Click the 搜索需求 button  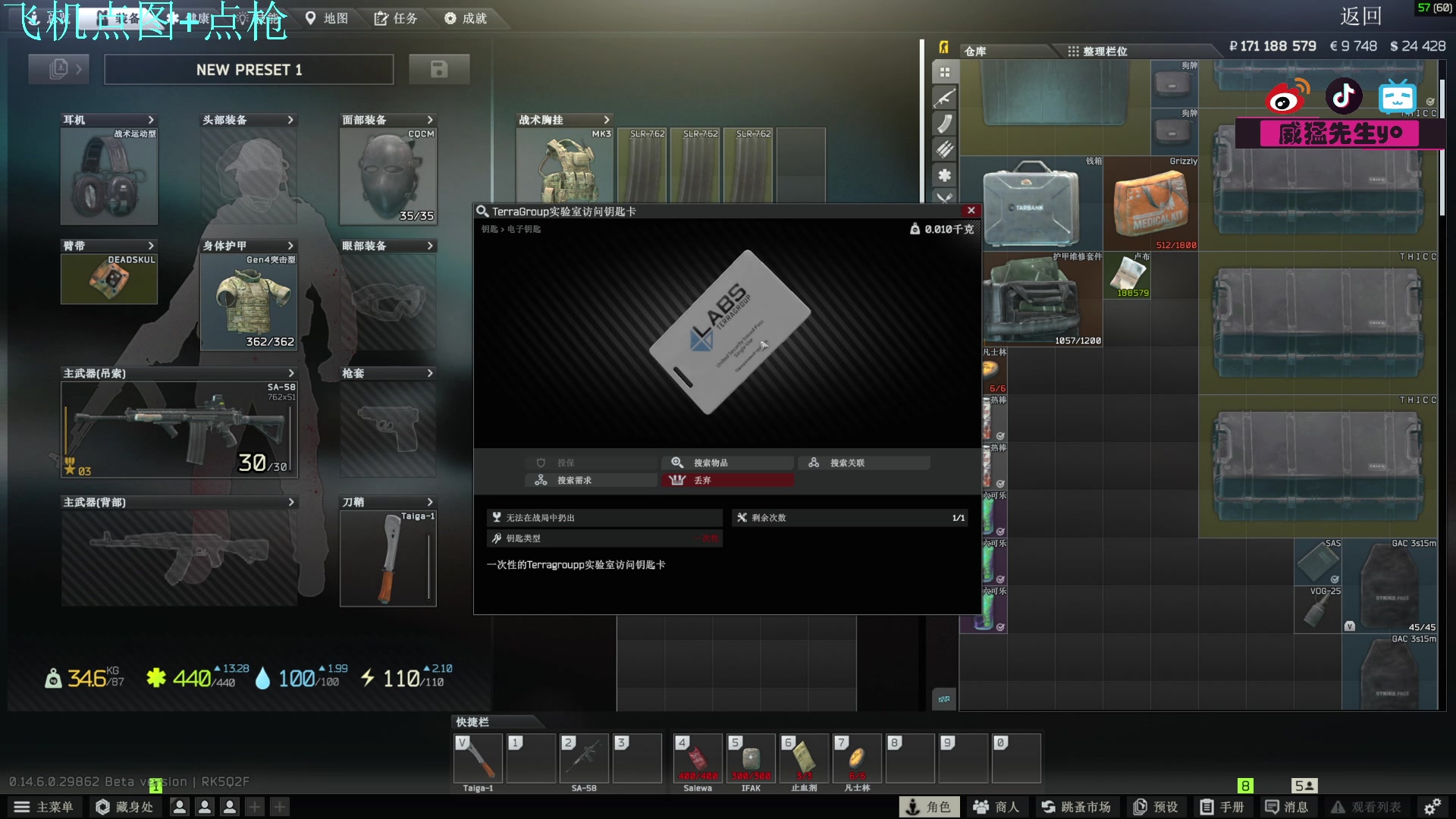[x=591, y=480]
